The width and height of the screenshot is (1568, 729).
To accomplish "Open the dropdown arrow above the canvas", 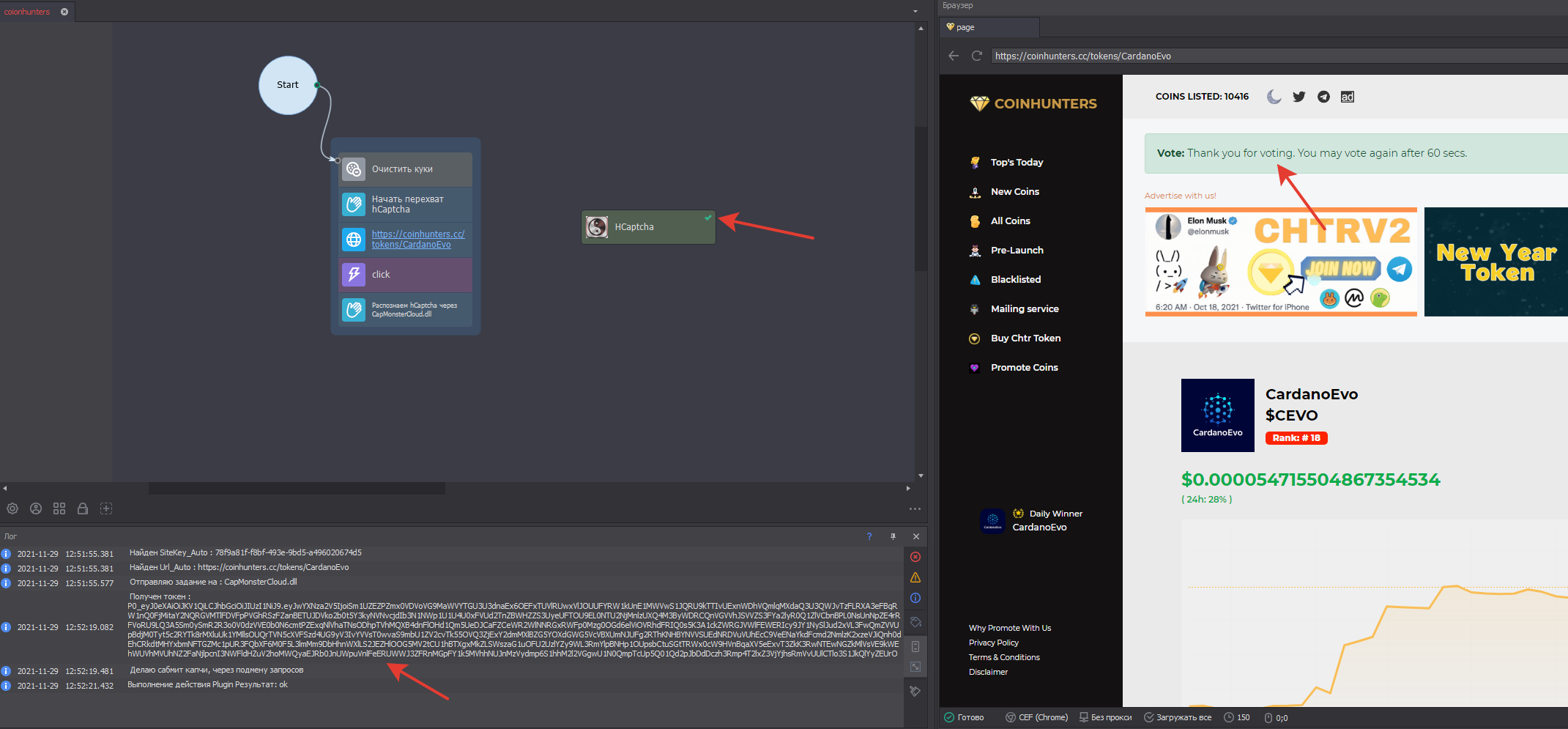I will click(x=915, y=12).
